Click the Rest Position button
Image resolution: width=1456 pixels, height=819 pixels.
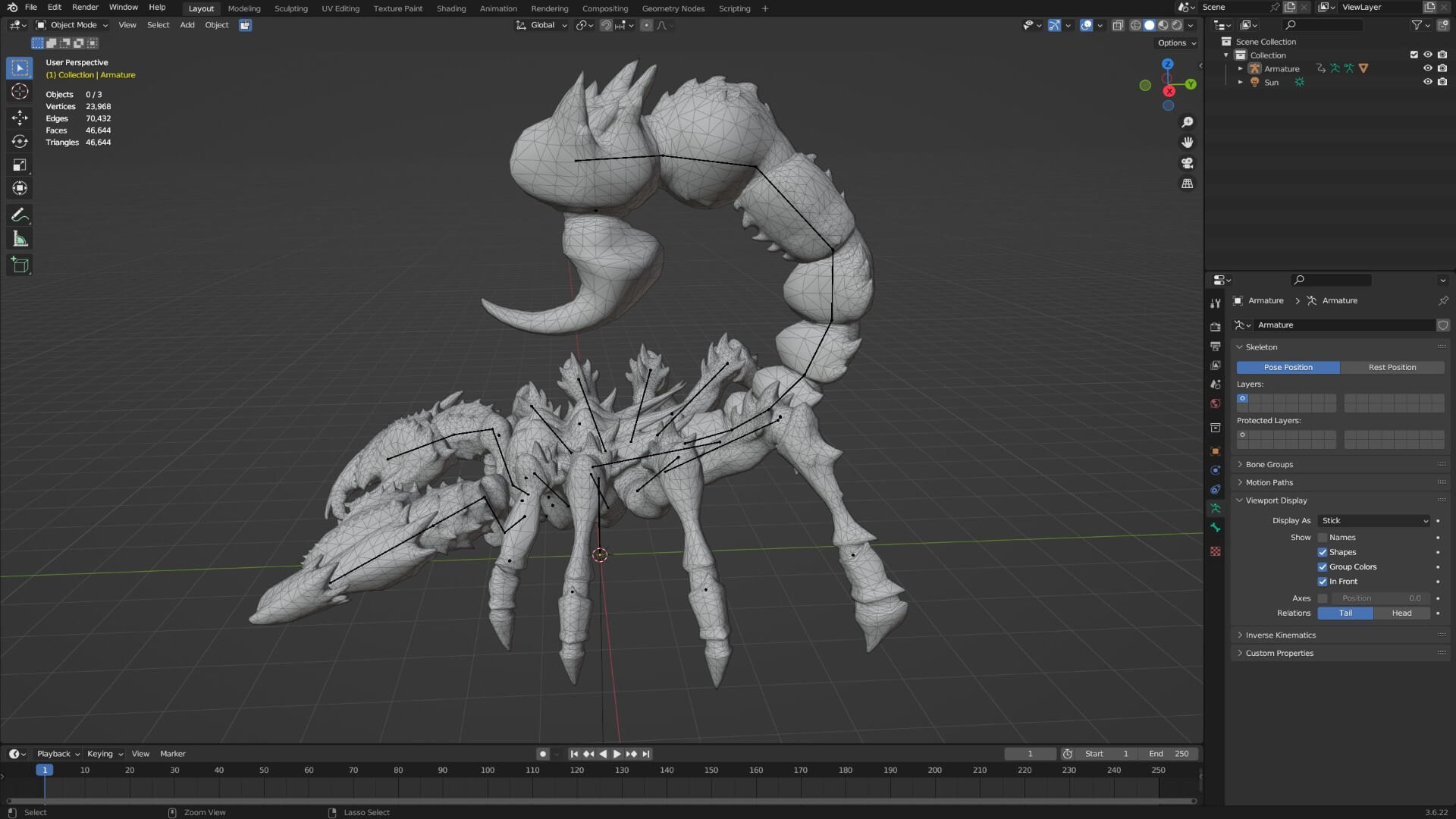pos(1392,368)
